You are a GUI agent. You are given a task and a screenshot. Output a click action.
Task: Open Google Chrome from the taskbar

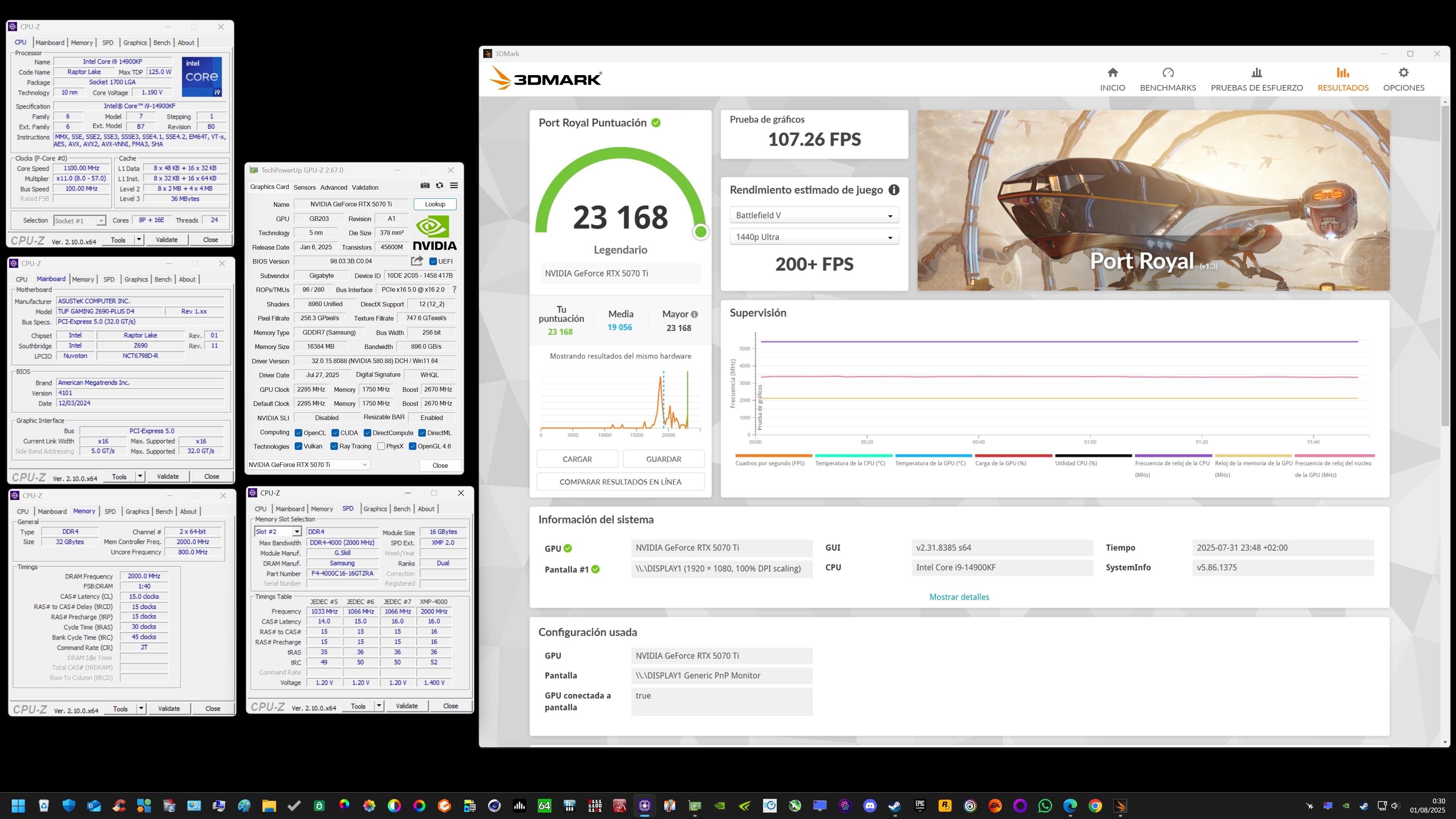coord(1095,805)
